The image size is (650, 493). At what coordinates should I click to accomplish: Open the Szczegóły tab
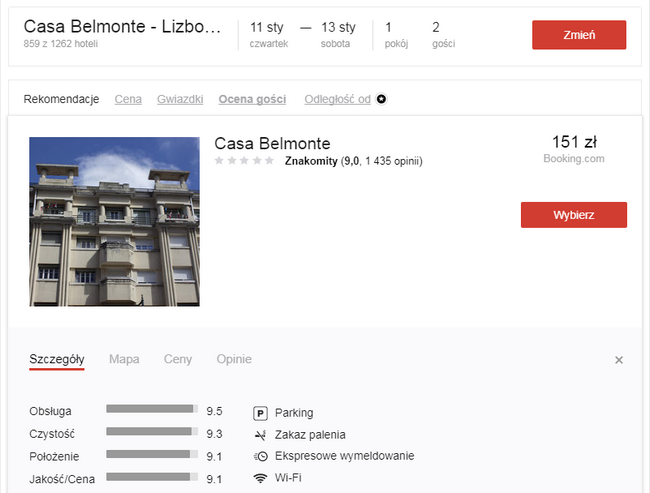tap(57, 359)
